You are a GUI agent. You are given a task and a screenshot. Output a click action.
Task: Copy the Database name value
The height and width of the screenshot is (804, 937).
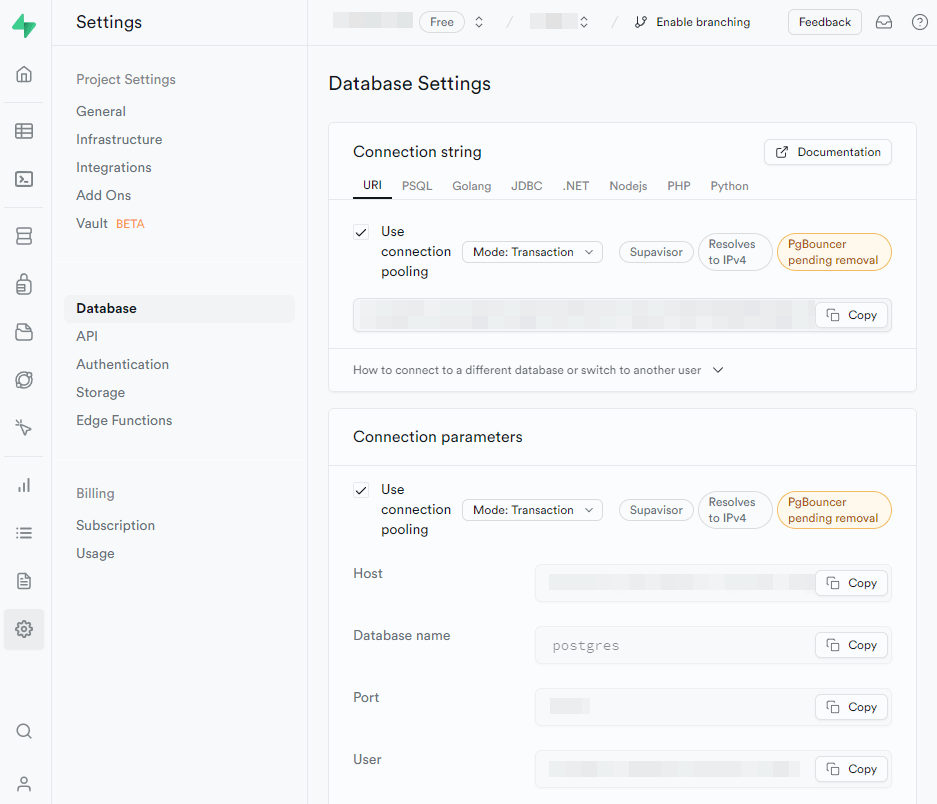pos(851,645)
